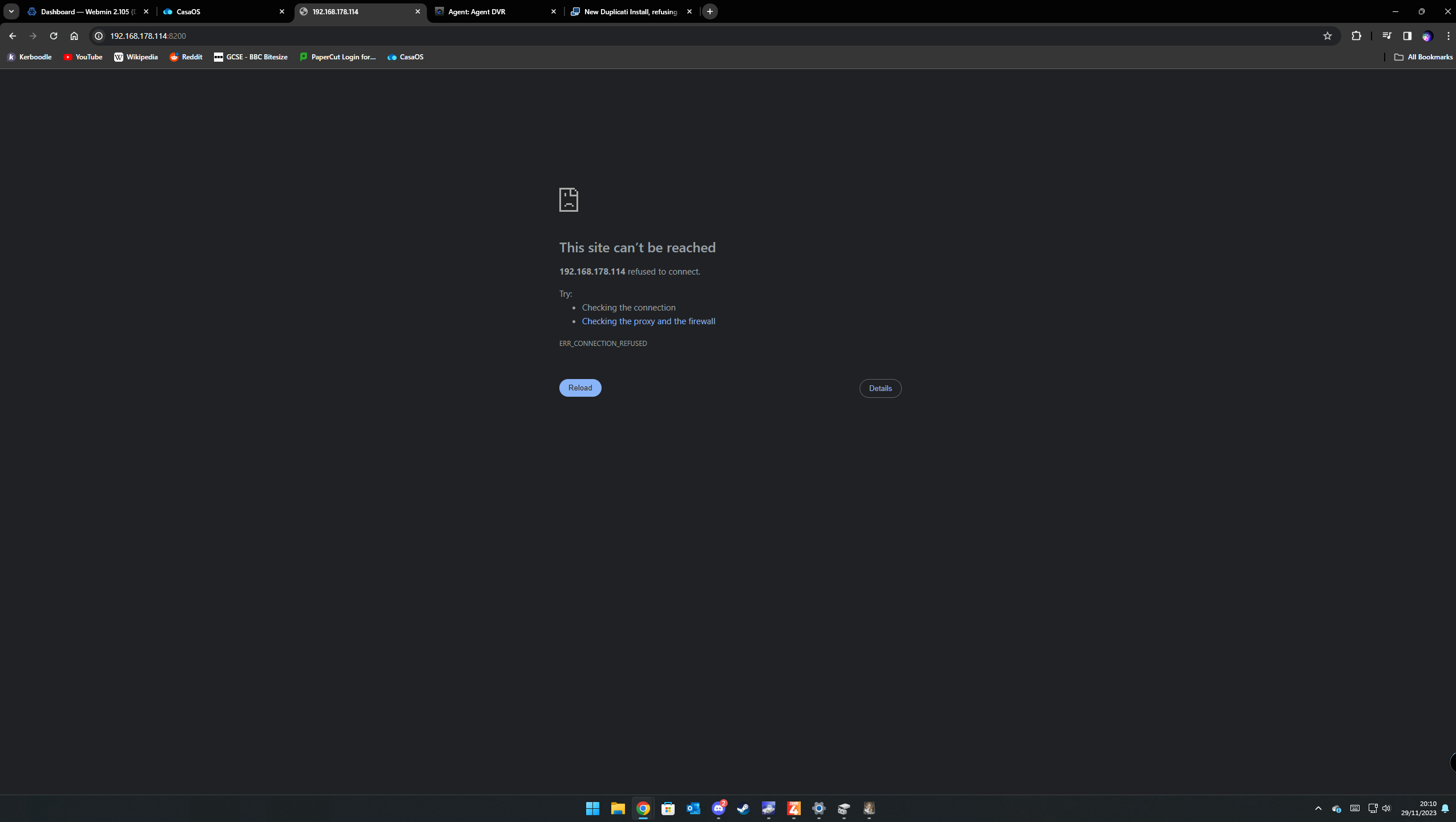This screenshot has width=1456, height=822.
Task: Click the Wikipedia bookmark icon
Action: (x=117, y=57)
